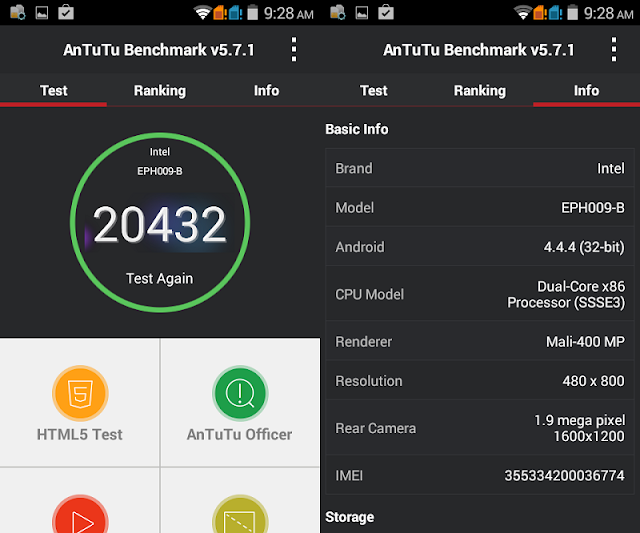
Task: Tap Wi-Fi status icon on right screen
Action: click(522, 13)
